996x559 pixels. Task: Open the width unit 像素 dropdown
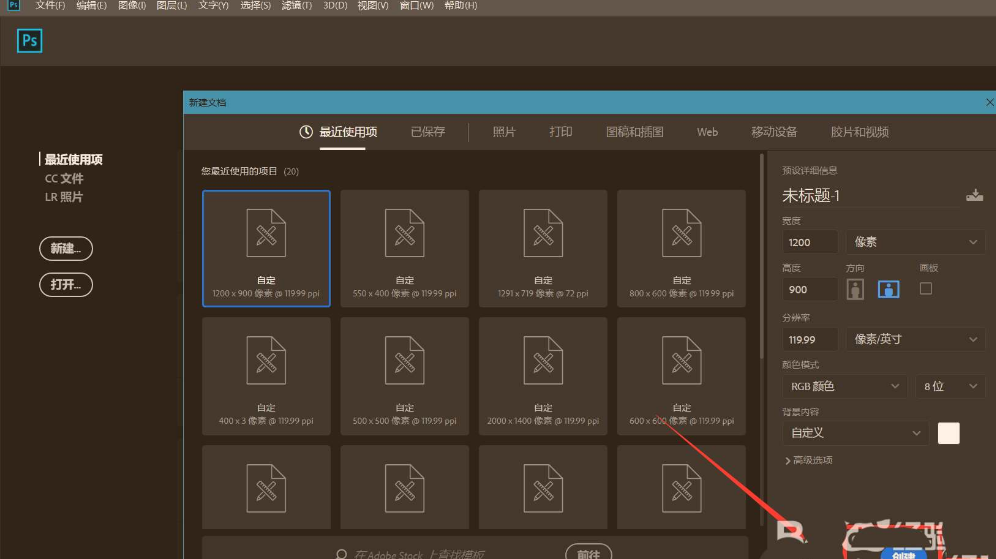tap(915, 242)
